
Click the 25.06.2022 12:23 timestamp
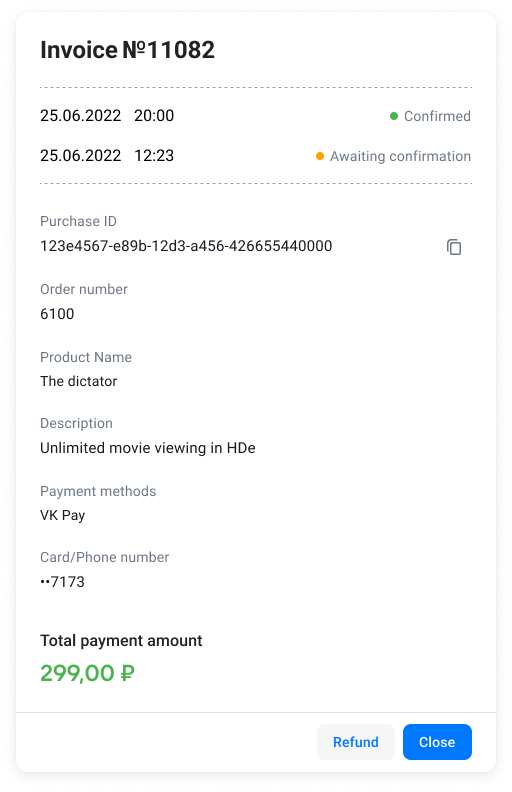107,156
